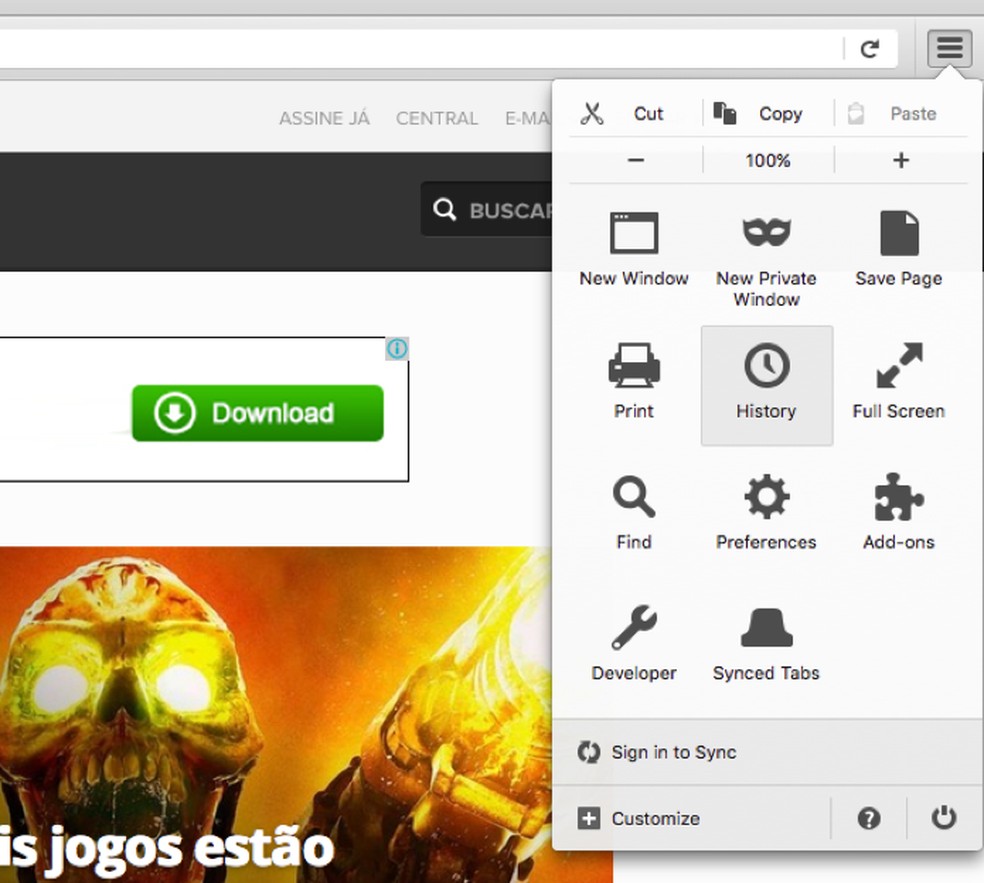The height and width of the screenshot is (883, 984).
Task: Click the green Download button
Action: (x=257, y=413)
